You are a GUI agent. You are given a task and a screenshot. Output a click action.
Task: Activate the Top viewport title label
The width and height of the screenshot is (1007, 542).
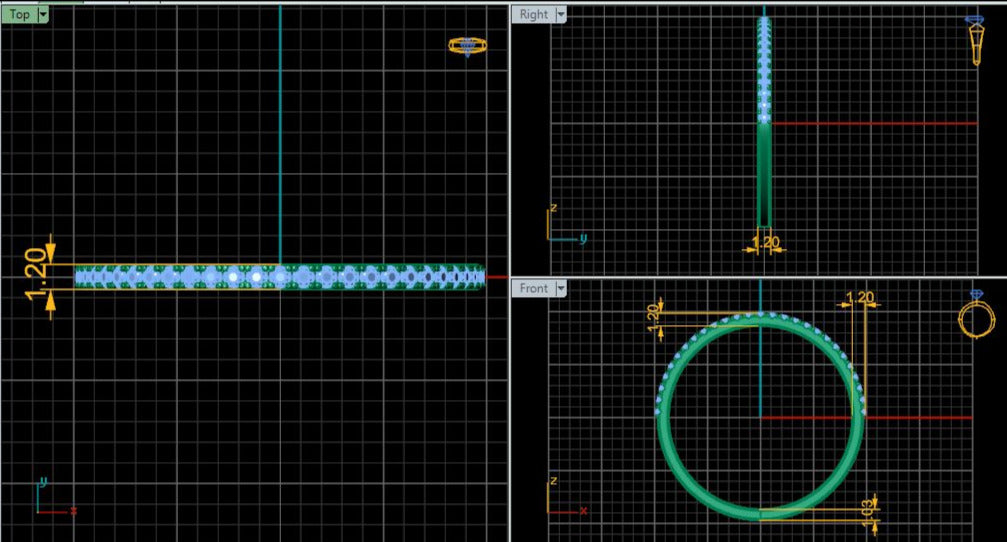pos(19,14)
